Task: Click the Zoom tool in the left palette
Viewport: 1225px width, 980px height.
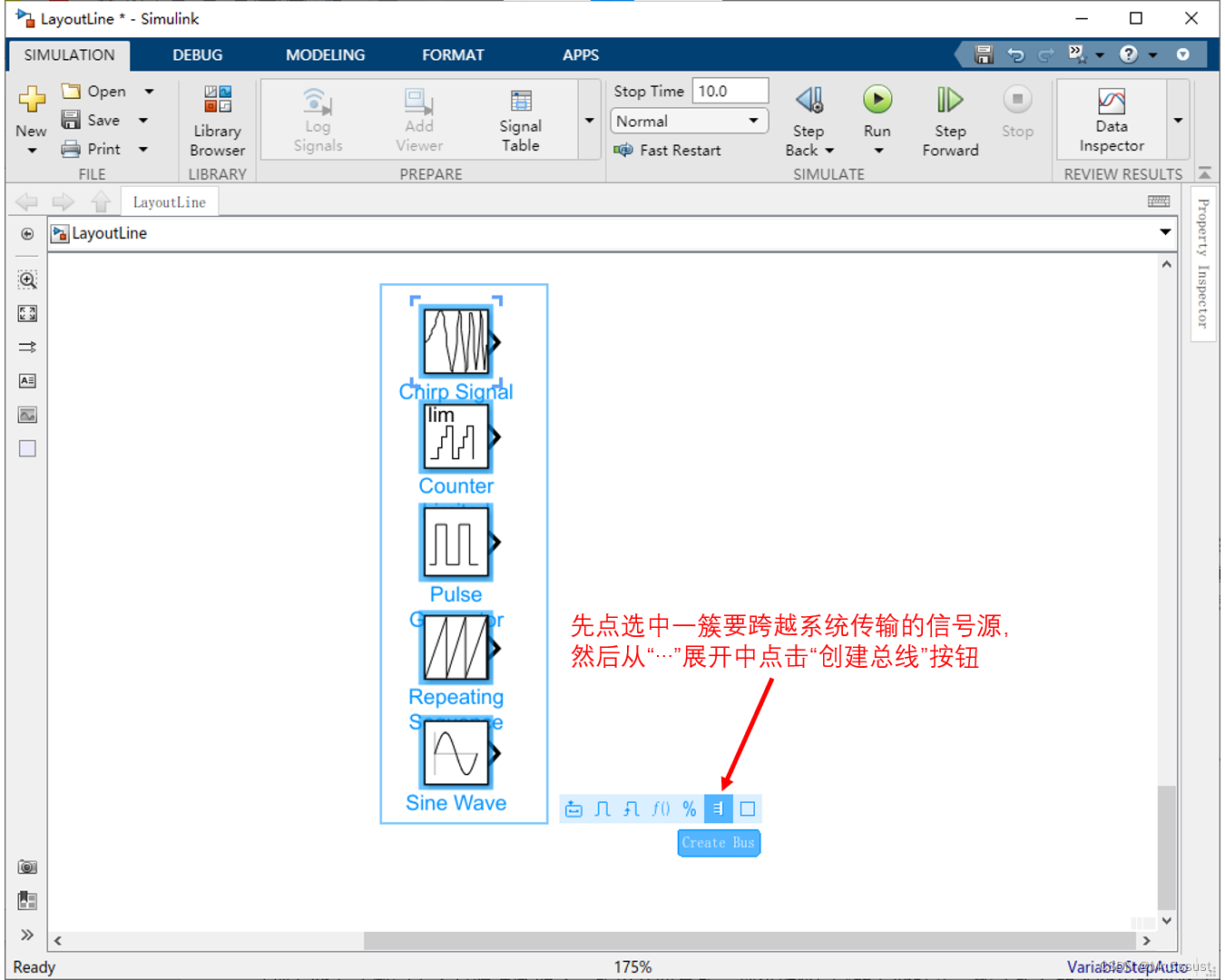Action: (x=27, y=279)
